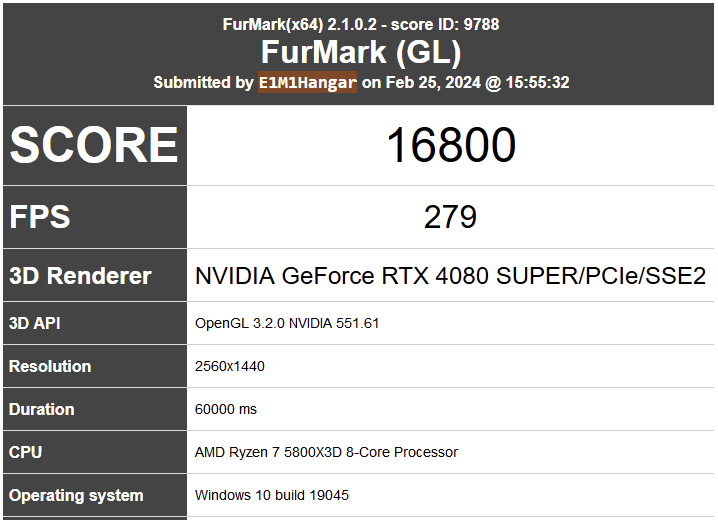Viewport: 718px width, 520px height.
Task: Select the 60000 ms duration value
Action: click(x=226, y=409)
